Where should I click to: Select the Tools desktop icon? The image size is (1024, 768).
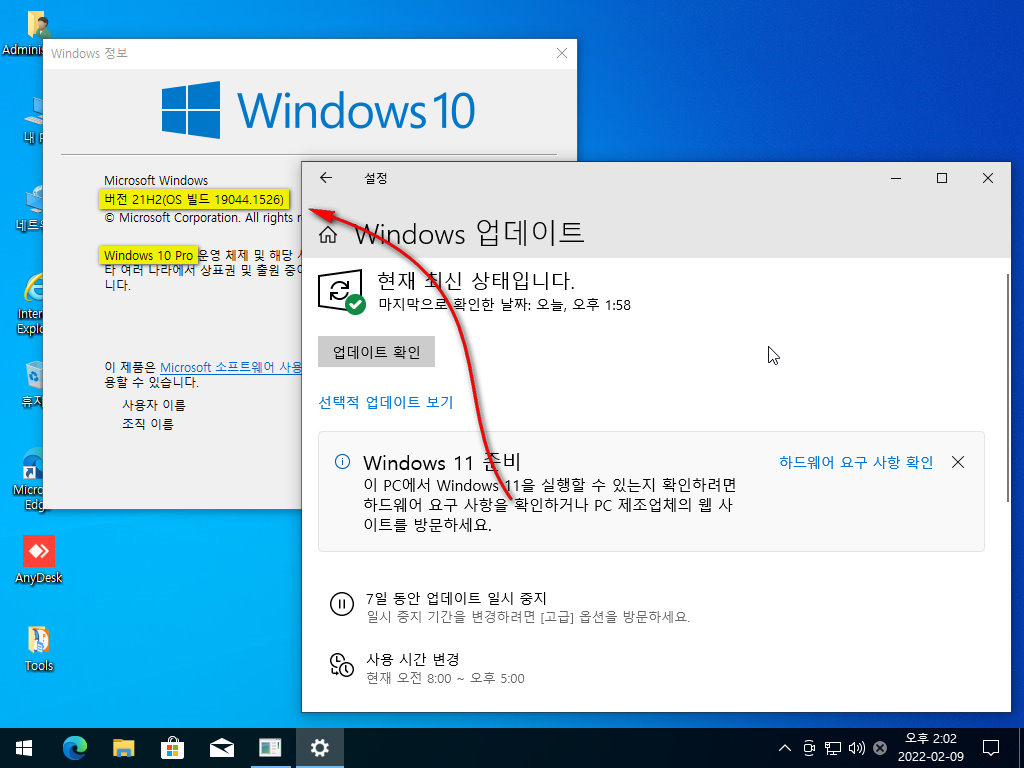[x=39, y=649]
